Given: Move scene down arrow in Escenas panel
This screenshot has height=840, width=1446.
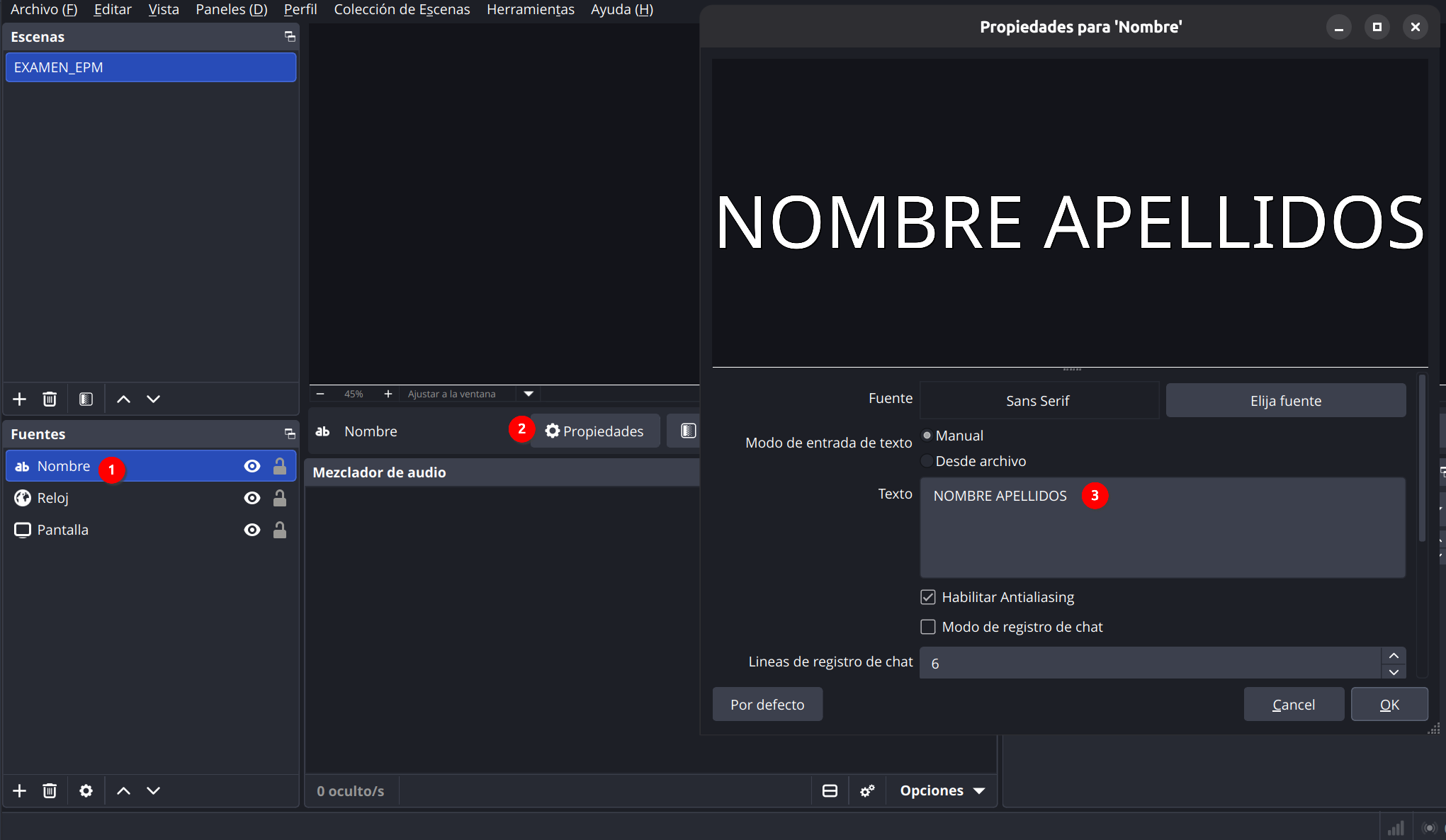Looking at the screenshot, I should [153, 399].
